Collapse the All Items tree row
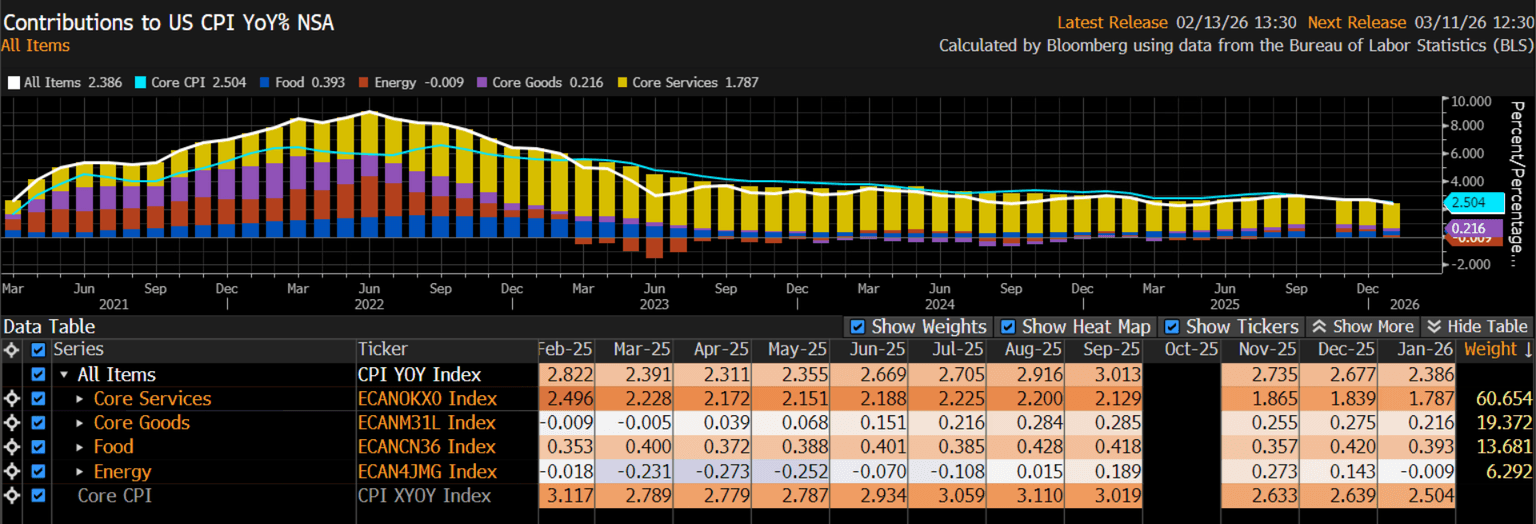 tap(64, 375)
